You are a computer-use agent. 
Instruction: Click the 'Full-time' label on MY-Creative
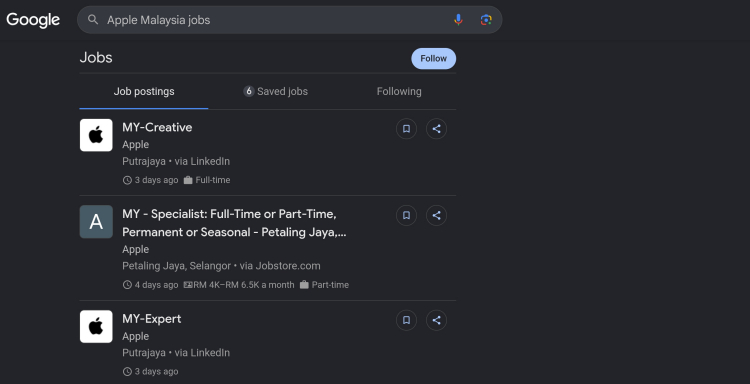(x=213, y=180)
